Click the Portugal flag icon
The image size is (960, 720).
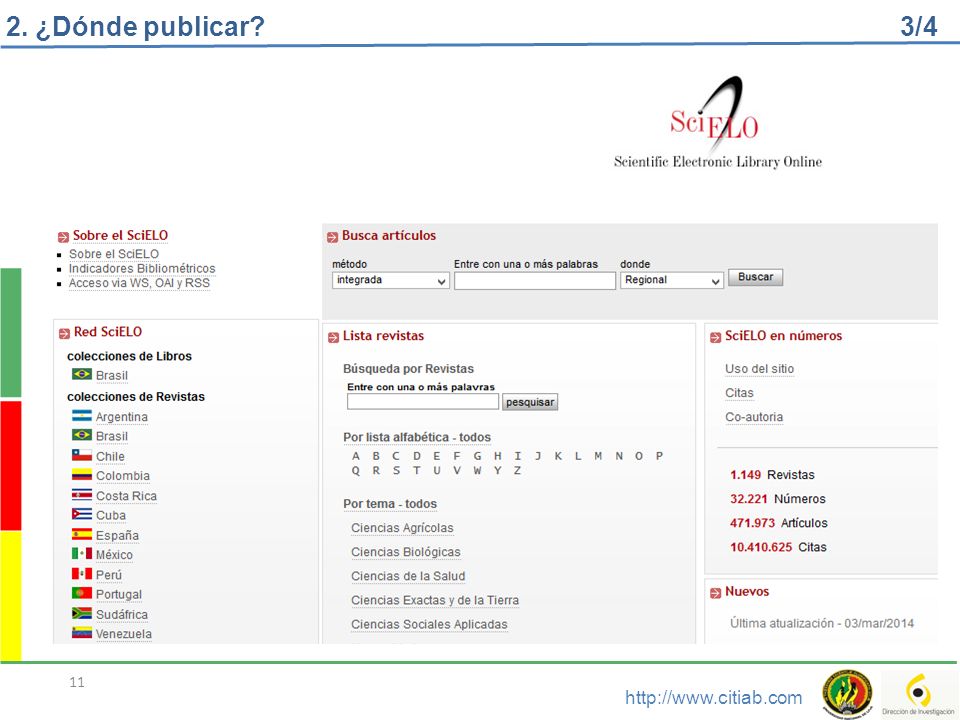(x=81, y=593)
